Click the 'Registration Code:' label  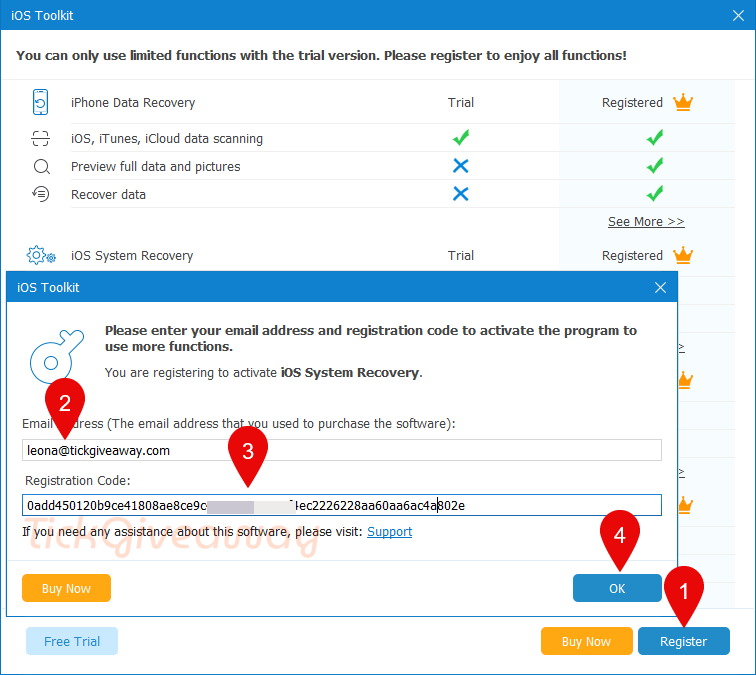78,481
